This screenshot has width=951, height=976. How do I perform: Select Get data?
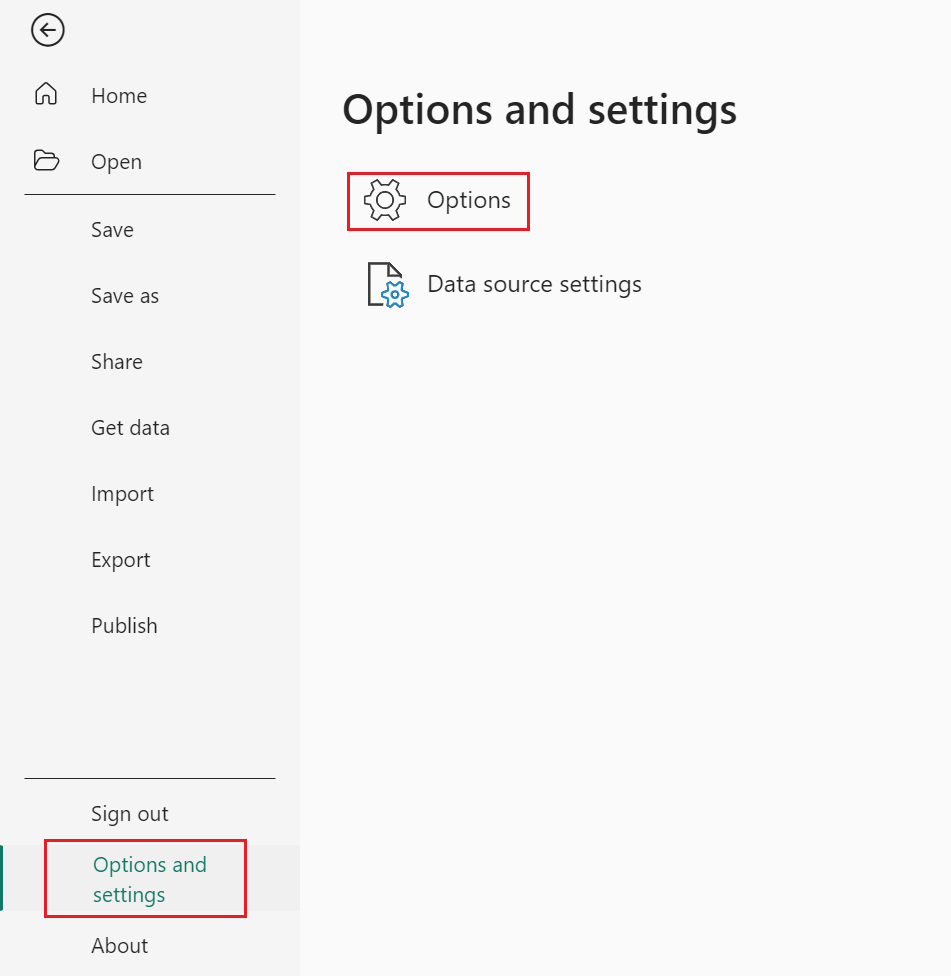pos(130,427)
